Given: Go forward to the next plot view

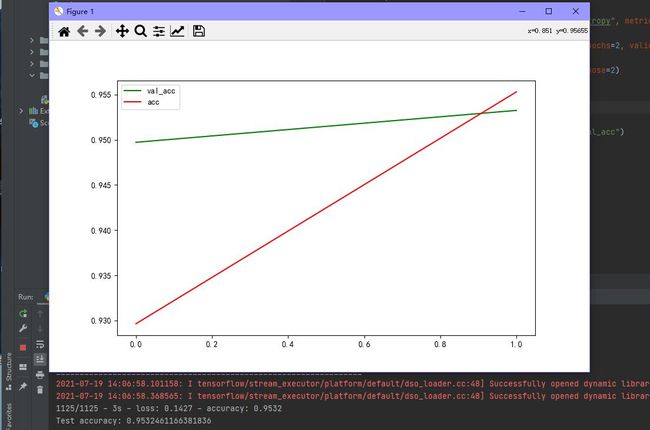Looking at the screenshot, I should [x=100, y=31].
